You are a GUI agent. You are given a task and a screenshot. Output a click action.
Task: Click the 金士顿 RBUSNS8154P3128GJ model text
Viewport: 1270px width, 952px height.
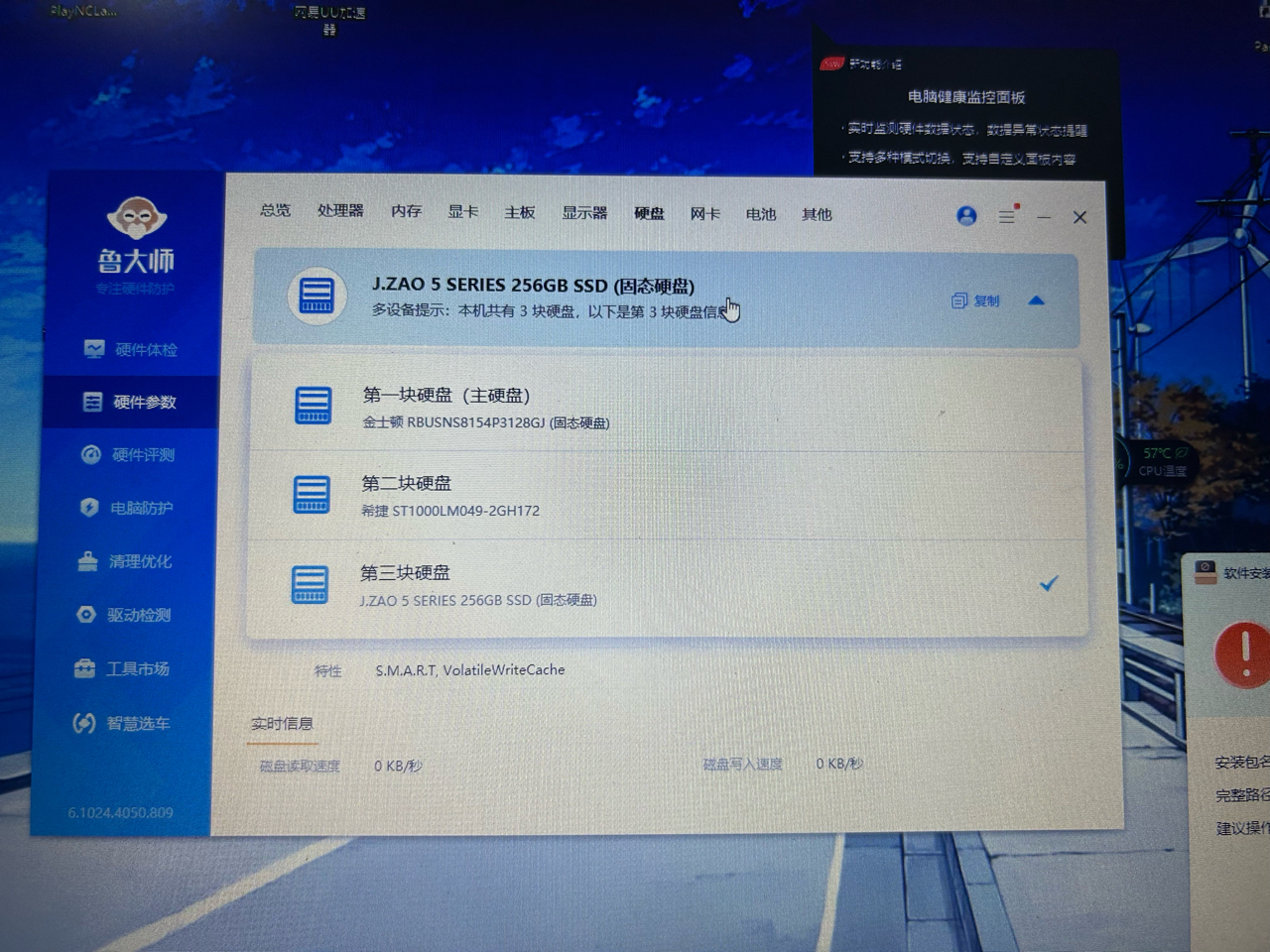pyautogui.click(x=486, y=422)
